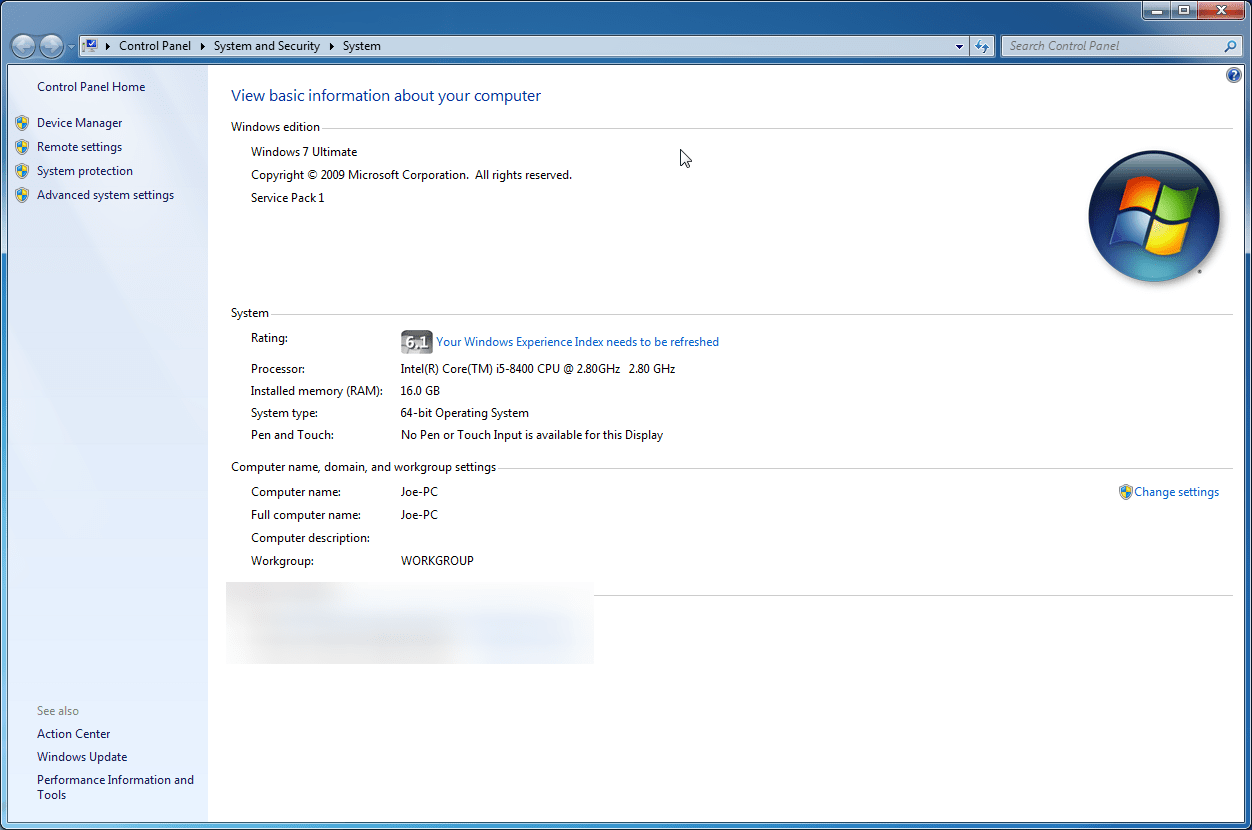Expand arrow after Control Panel breadcrumb

click(x=202, y=46)
